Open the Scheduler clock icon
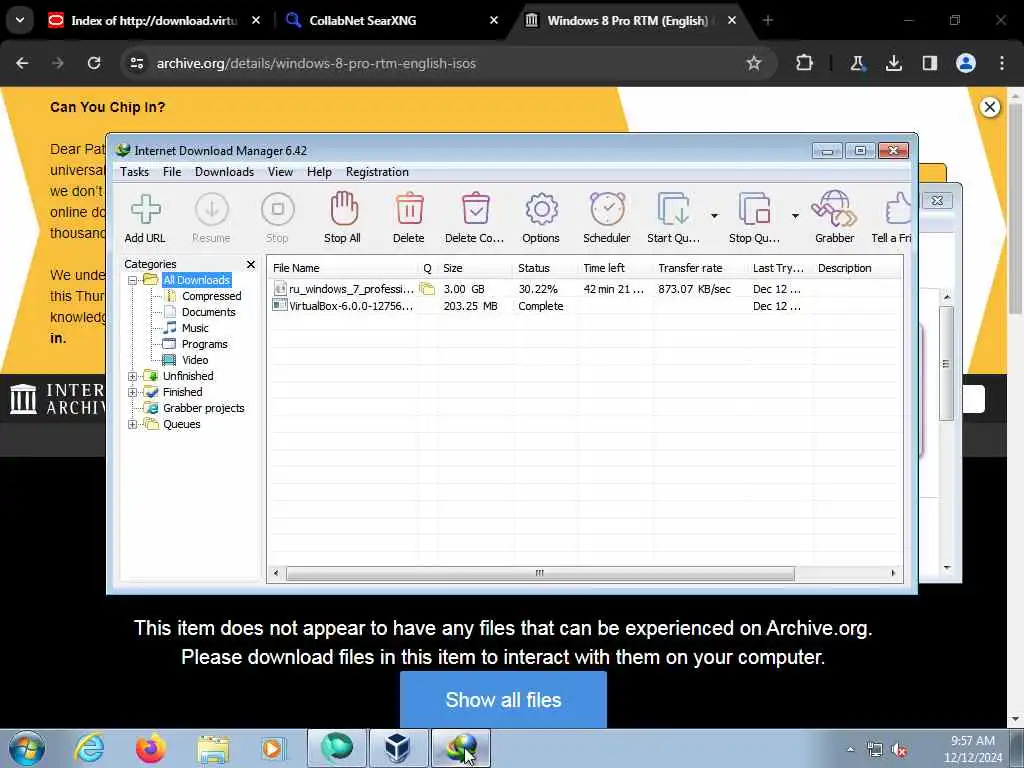Image resolution: width=1024 pixels, height=768 pixels. [607, 218]
